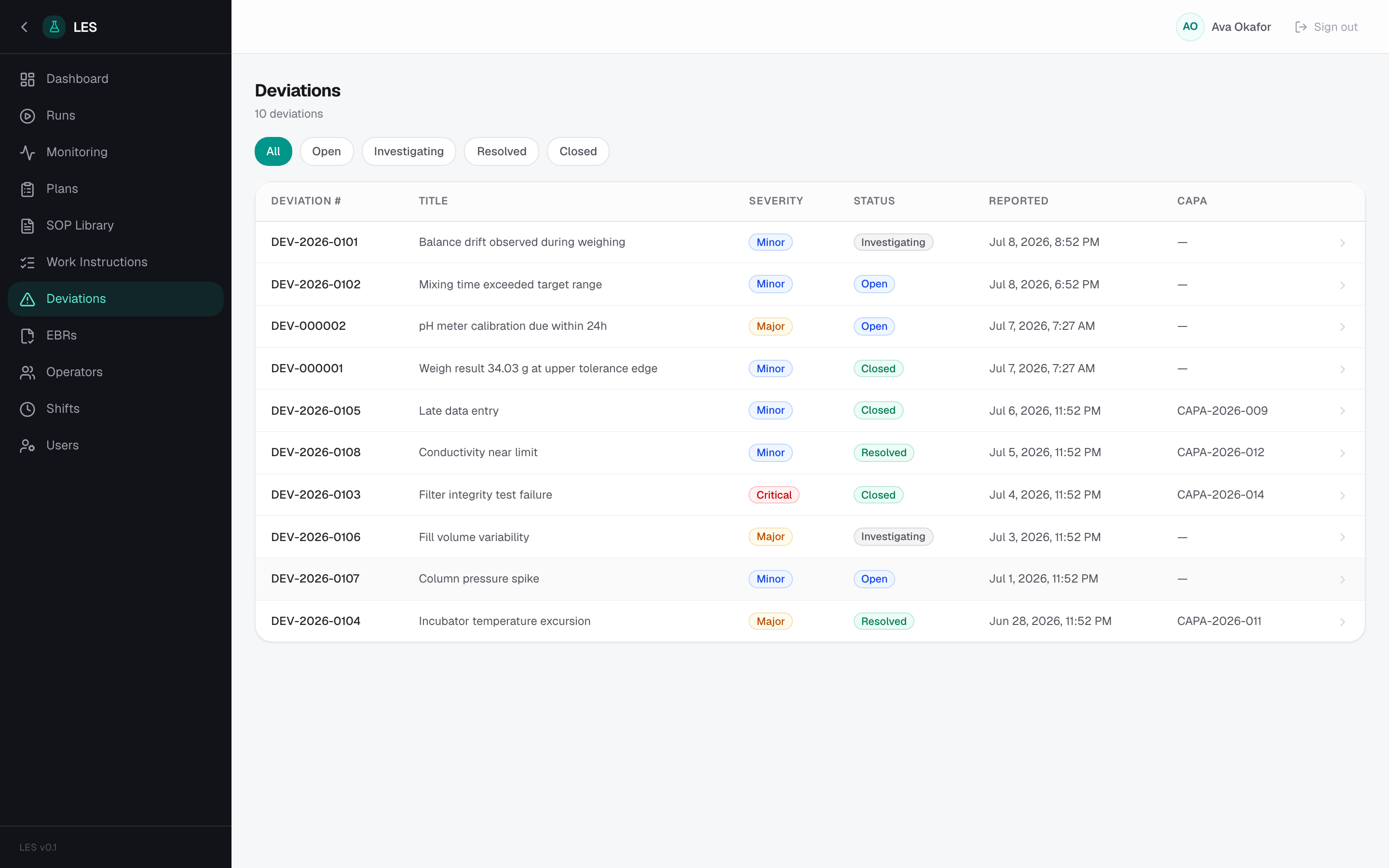Open DEV-2026-0105 via its row chevron
The height and width of the screenshot is (868, 1389).
coord(1342,411)
